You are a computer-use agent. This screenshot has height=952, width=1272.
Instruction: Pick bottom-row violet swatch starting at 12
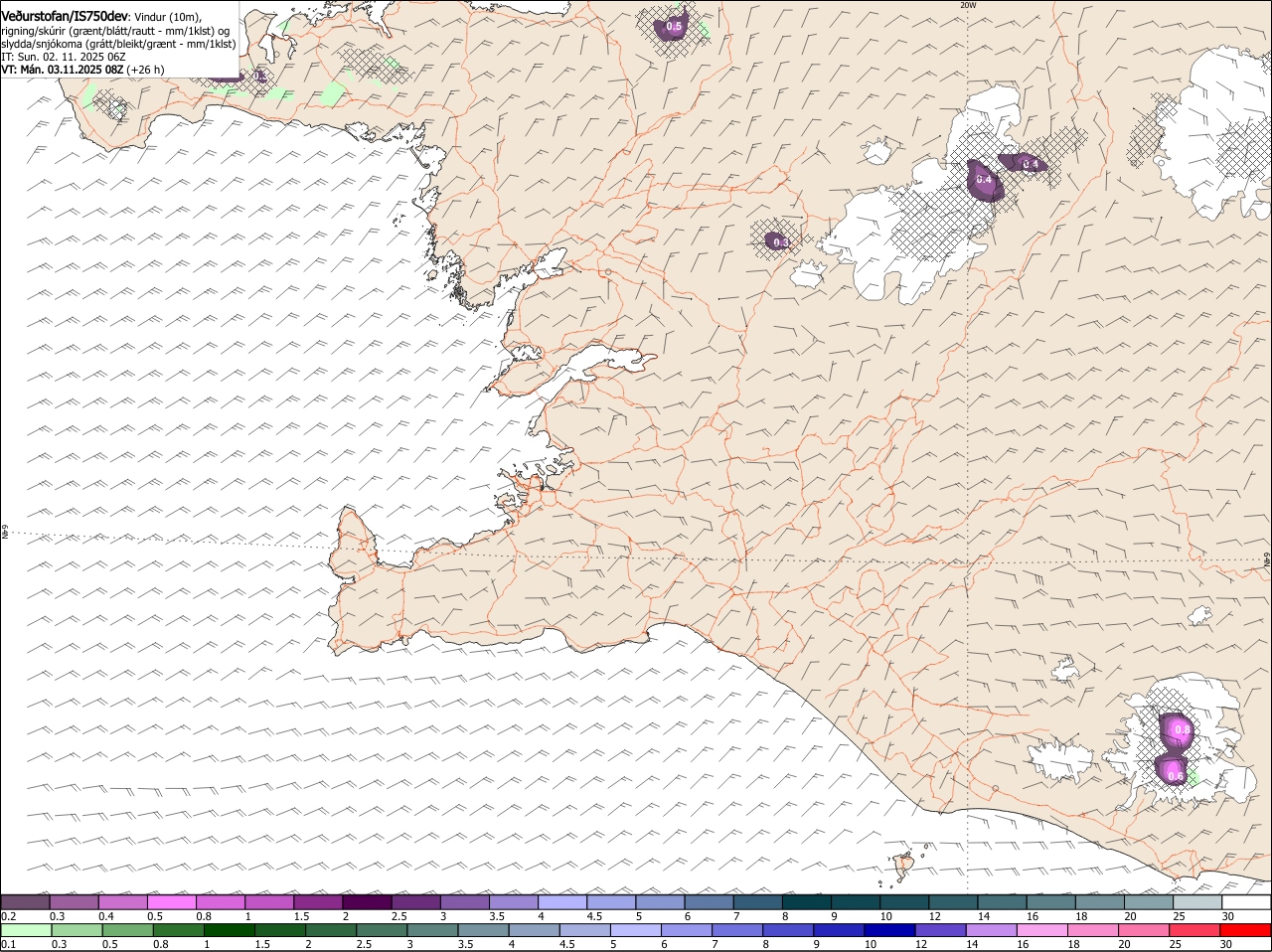940,930
